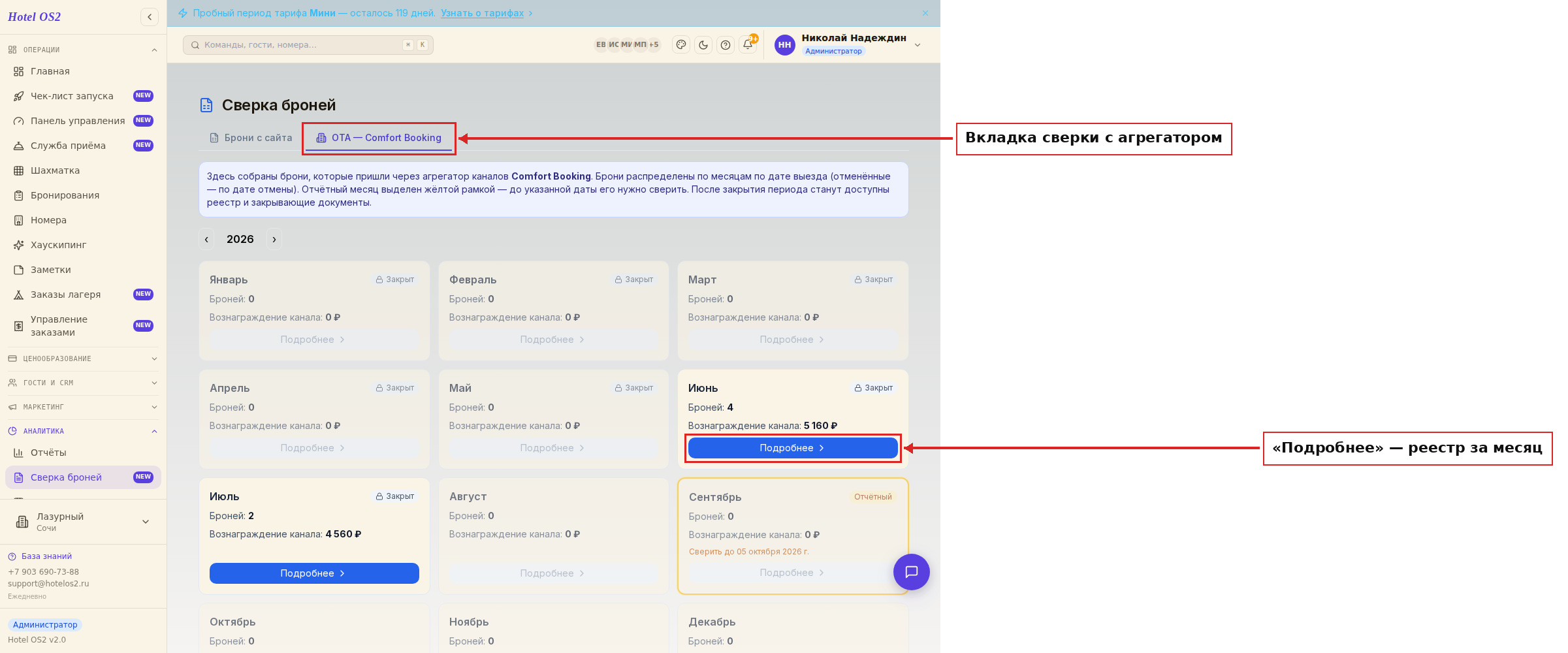Open the support chat bubble button
This screenshot has height=653, width=1568.
pos(911,572)
